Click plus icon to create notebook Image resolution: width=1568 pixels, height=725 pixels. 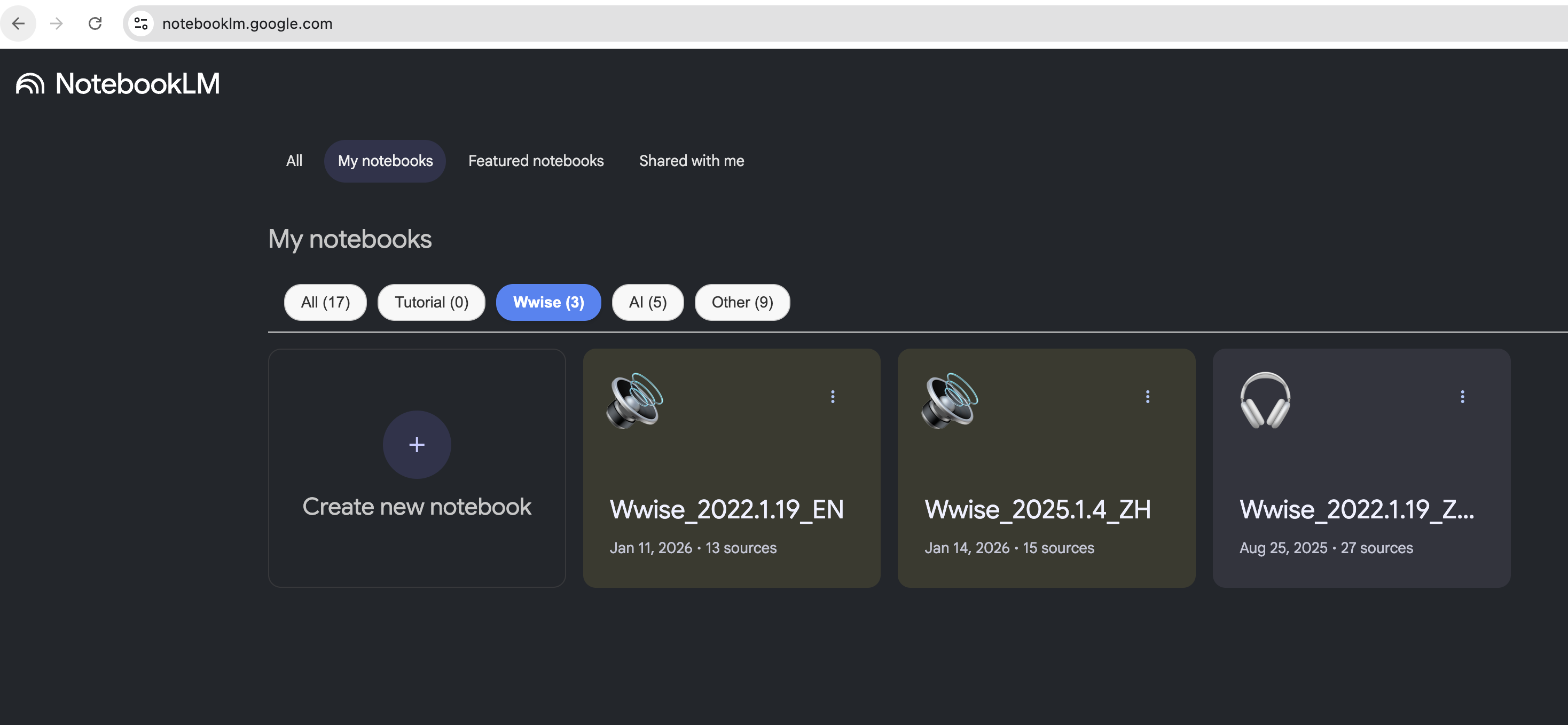coord(417,444)
